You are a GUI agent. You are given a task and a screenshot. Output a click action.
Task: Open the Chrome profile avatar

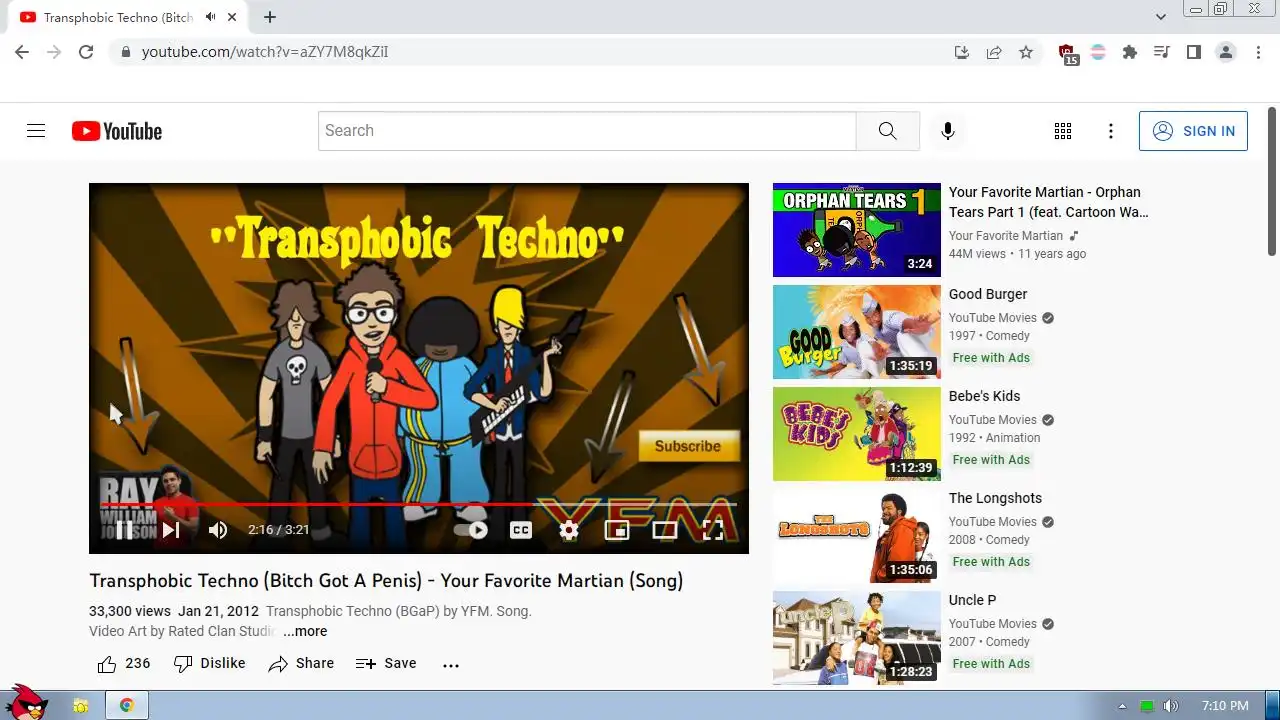pyautogui.click(x=1226, y=52)
